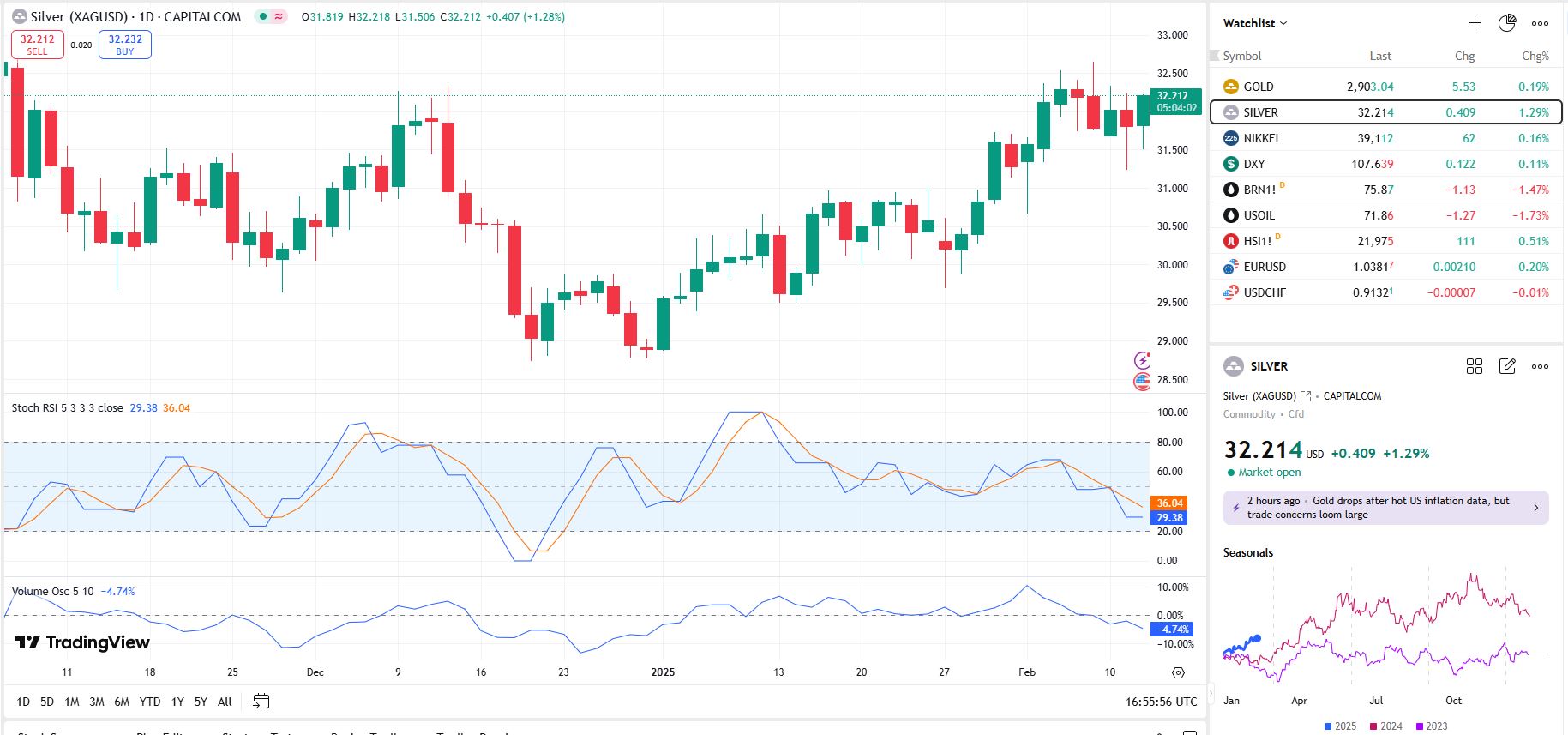Click the external link icon beside Silver (XAGUSD)

[1306, 396]
